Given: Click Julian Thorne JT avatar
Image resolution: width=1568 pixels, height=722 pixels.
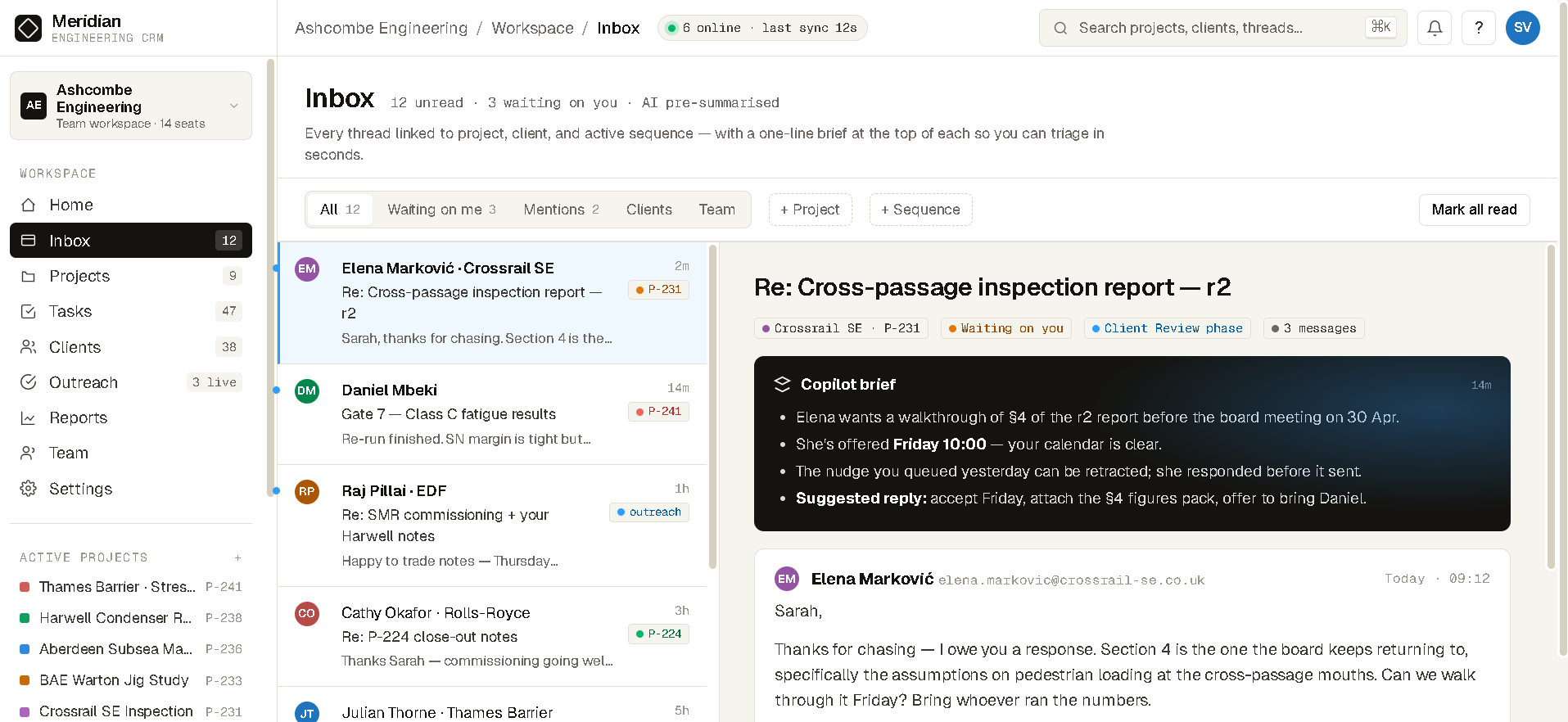Looking at the screenshot, I should (307, 712).
